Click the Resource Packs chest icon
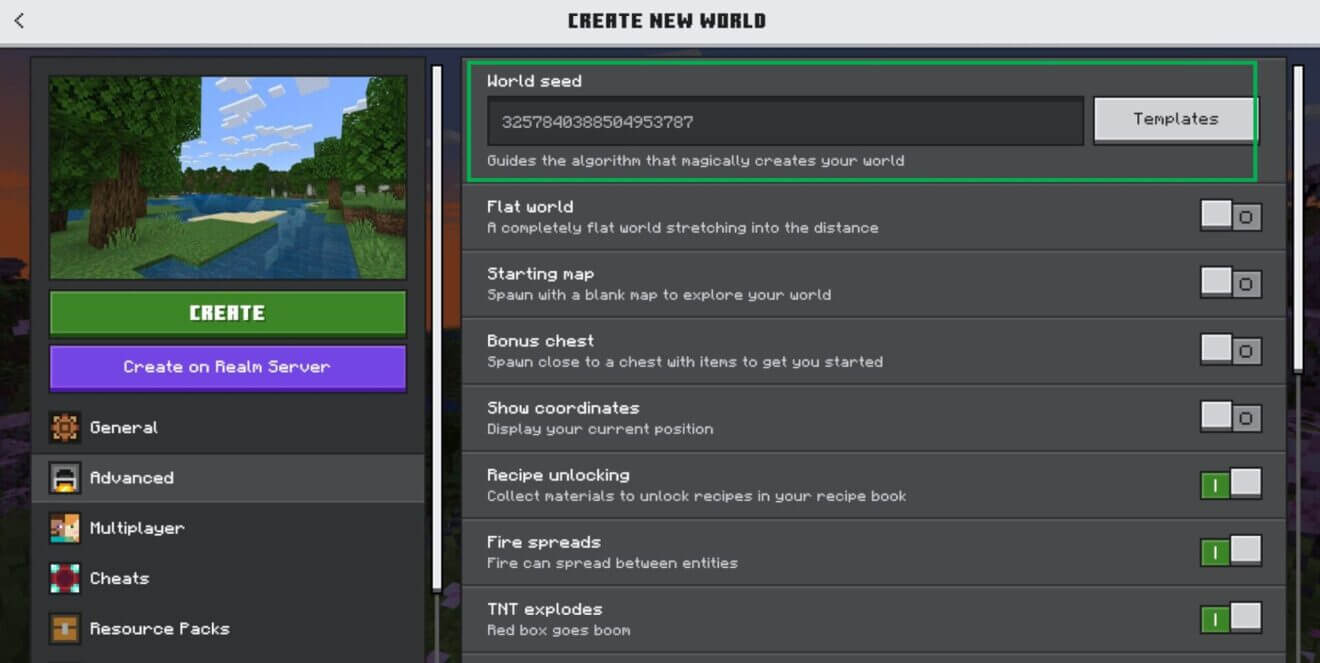This screenshot has width=1320, height=663. pyautogui.click(x=65, y=628)
